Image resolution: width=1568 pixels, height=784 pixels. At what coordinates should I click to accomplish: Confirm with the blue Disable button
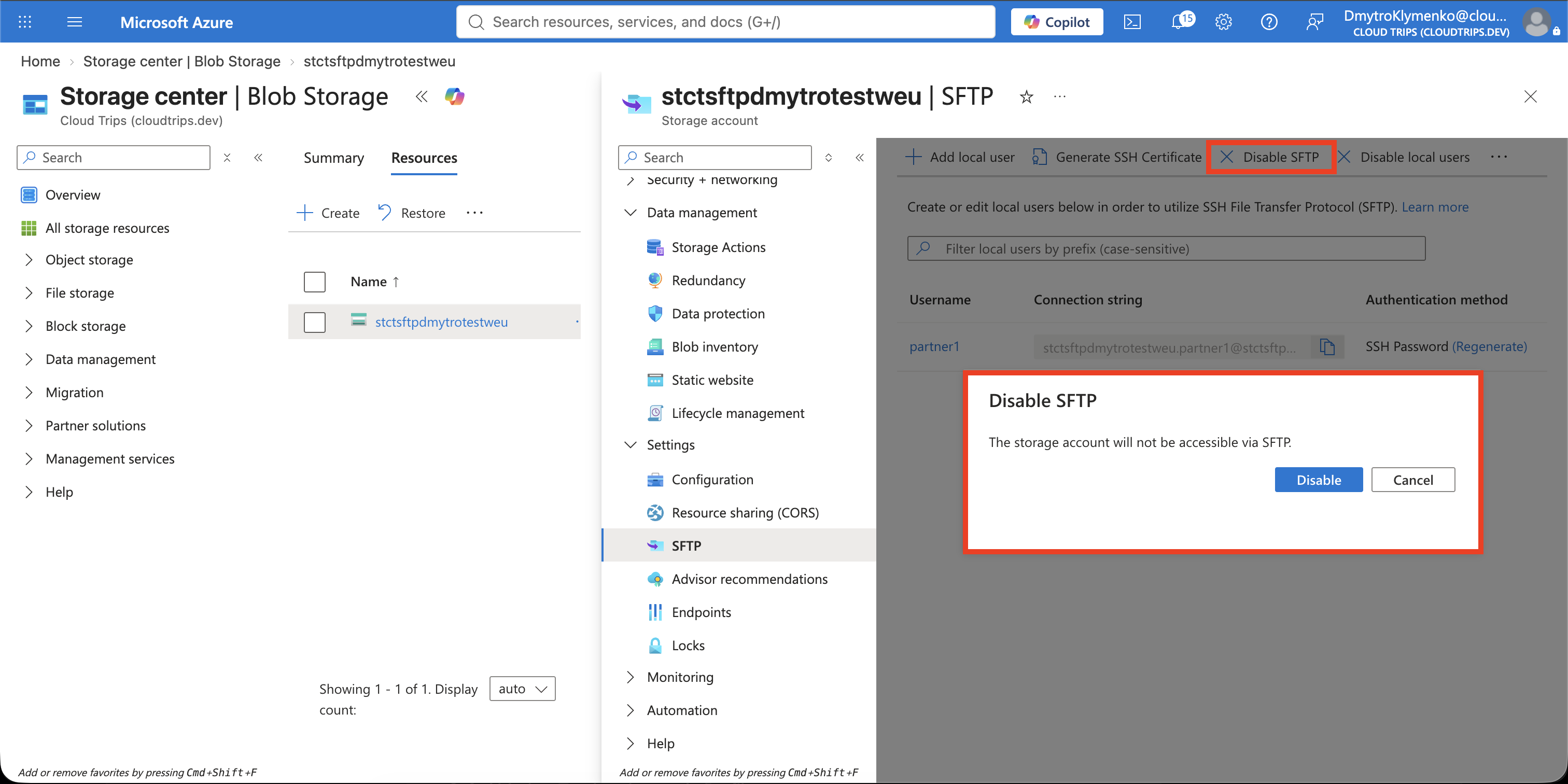pos(1319,480)
